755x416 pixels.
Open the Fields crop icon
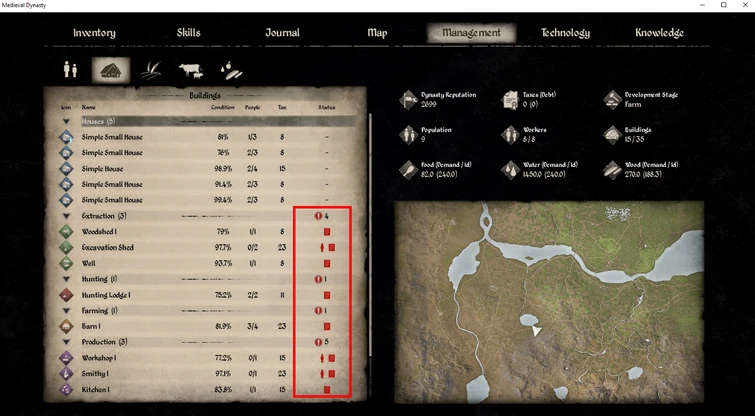pyautogui.click(x=151, y=70)
